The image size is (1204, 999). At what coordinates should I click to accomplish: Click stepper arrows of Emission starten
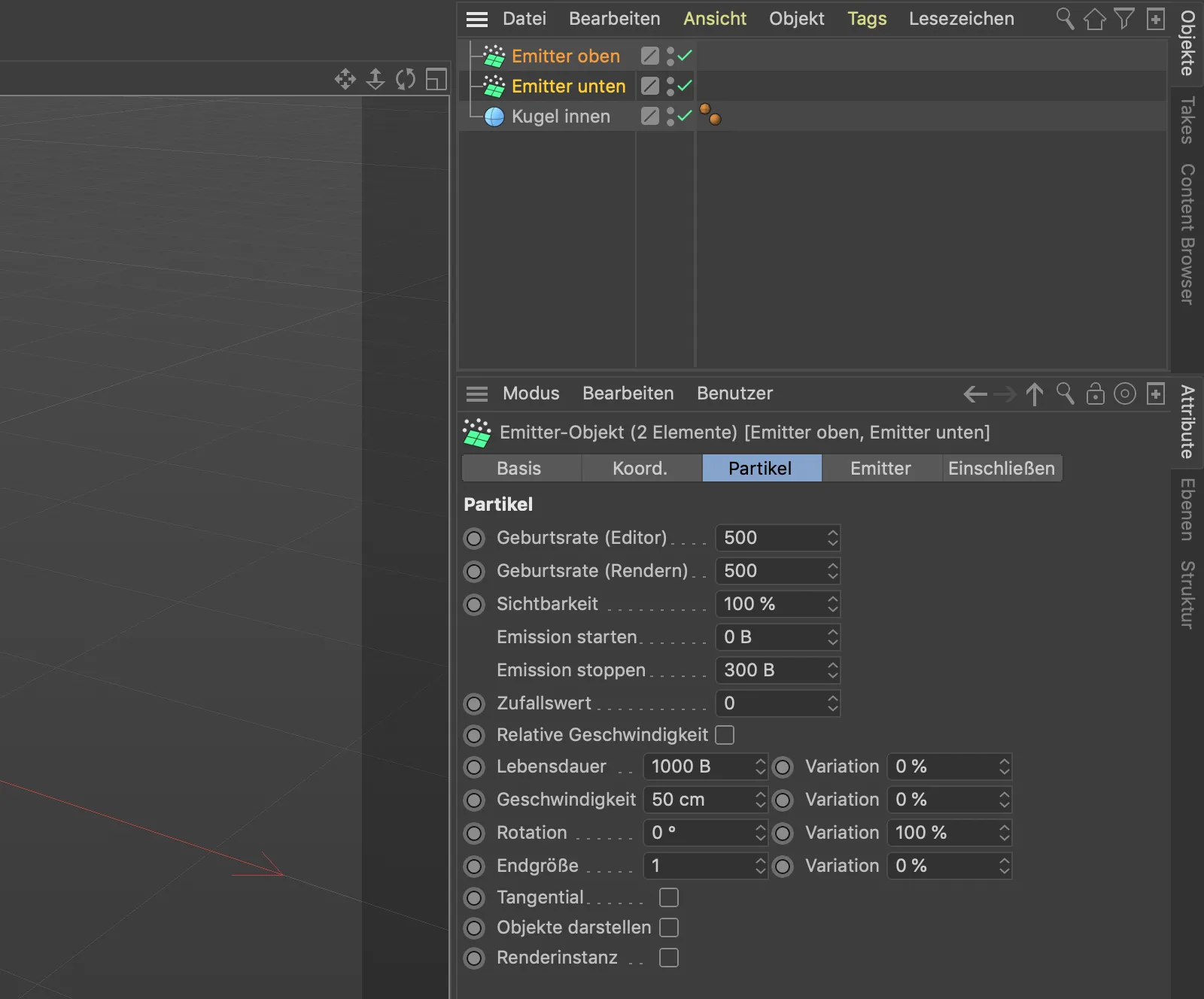tap(832, 637)
